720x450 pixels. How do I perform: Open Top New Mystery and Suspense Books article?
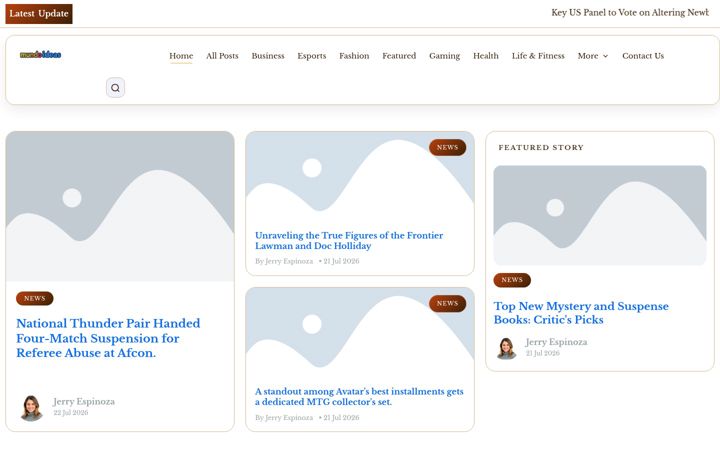(581, 313)
